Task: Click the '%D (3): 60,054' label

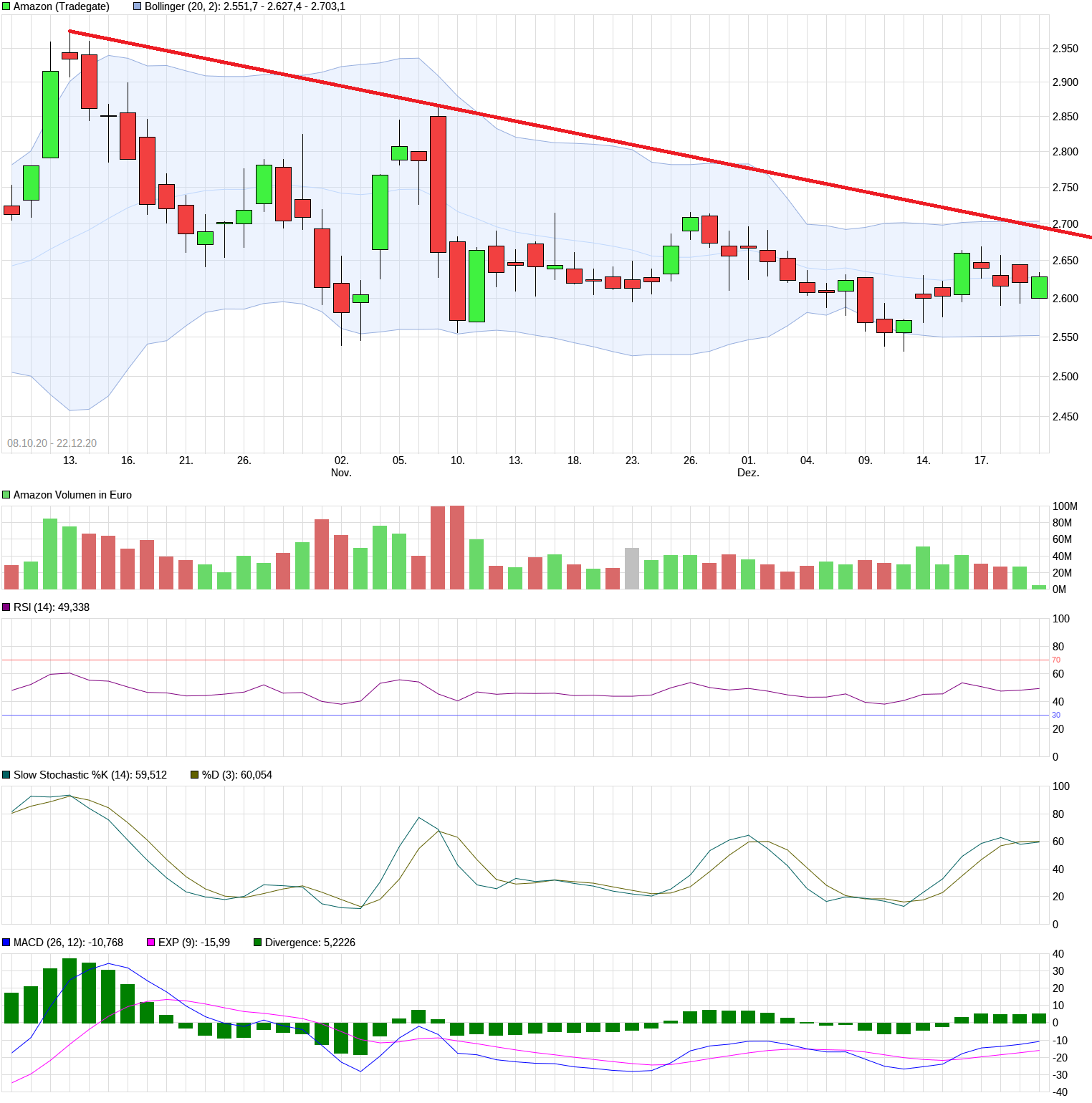Action: (x=237, y=775)
